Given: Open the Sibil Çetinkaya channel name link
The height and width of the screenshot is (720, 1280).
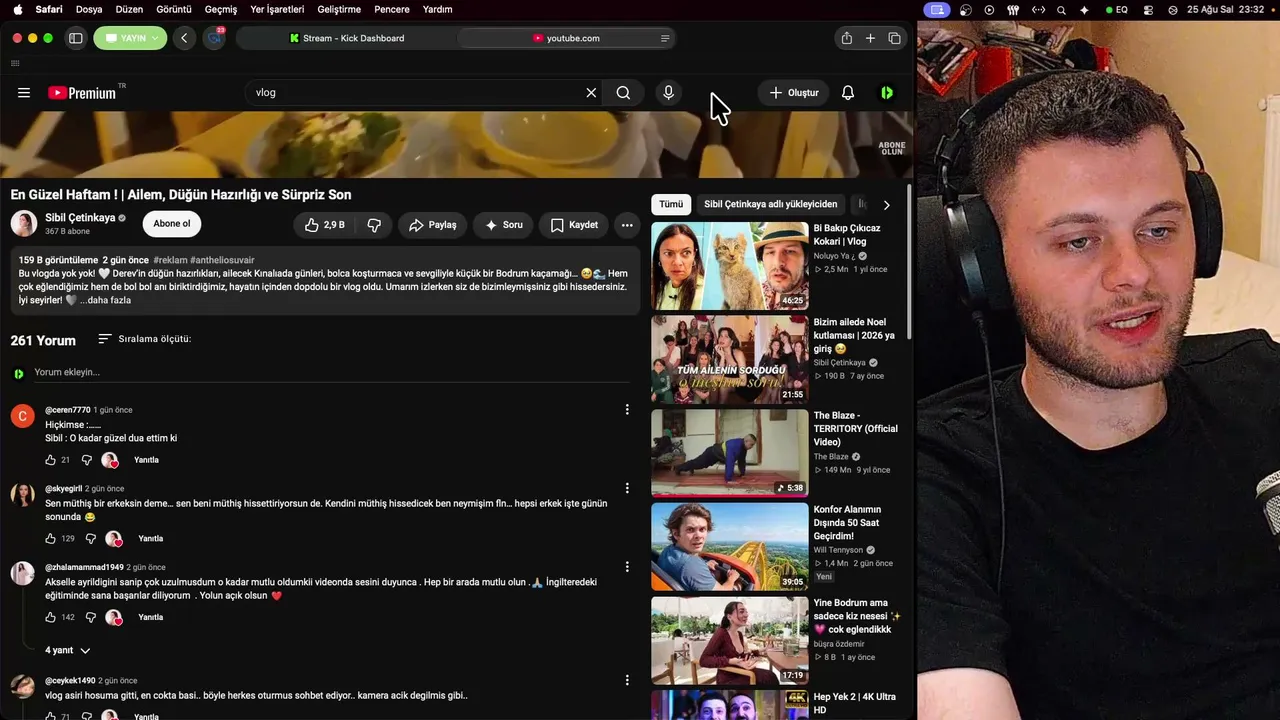Looking at the screenshot, I should coord(80,218).
